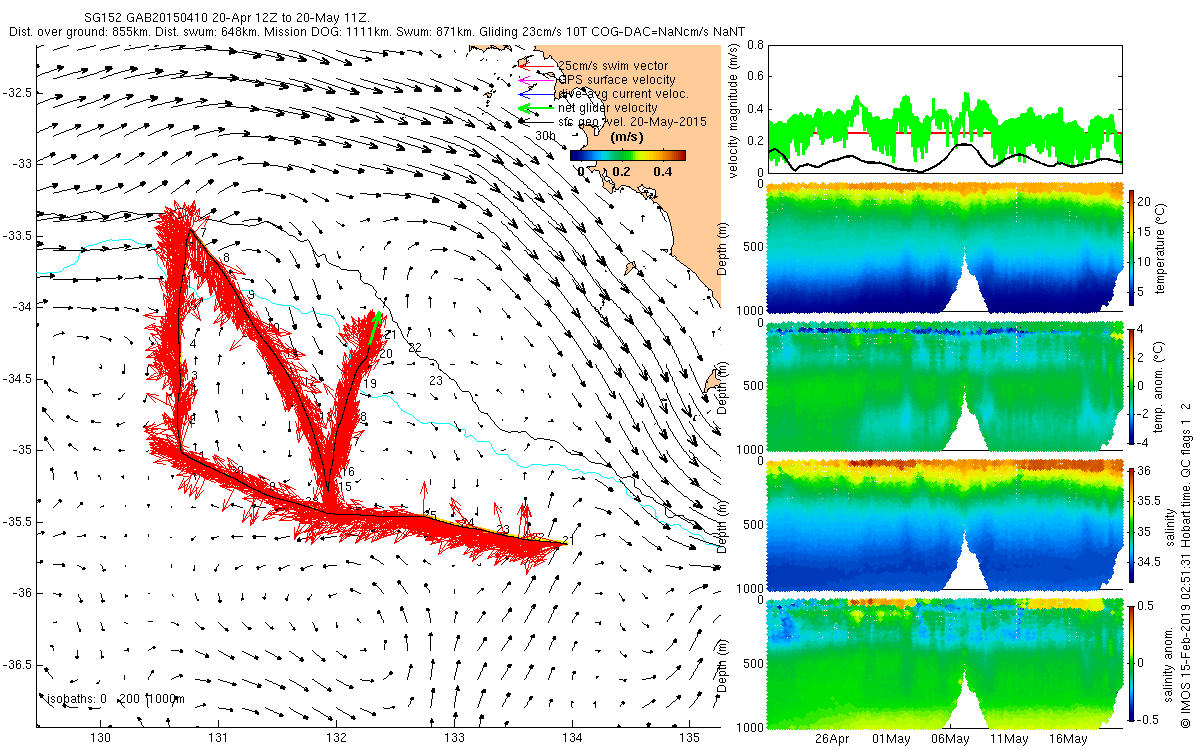The width and height of the screenshot is (1200, 750).
Task: Click latitude tick label '-35.5'
Action: [x=17, y=521]
